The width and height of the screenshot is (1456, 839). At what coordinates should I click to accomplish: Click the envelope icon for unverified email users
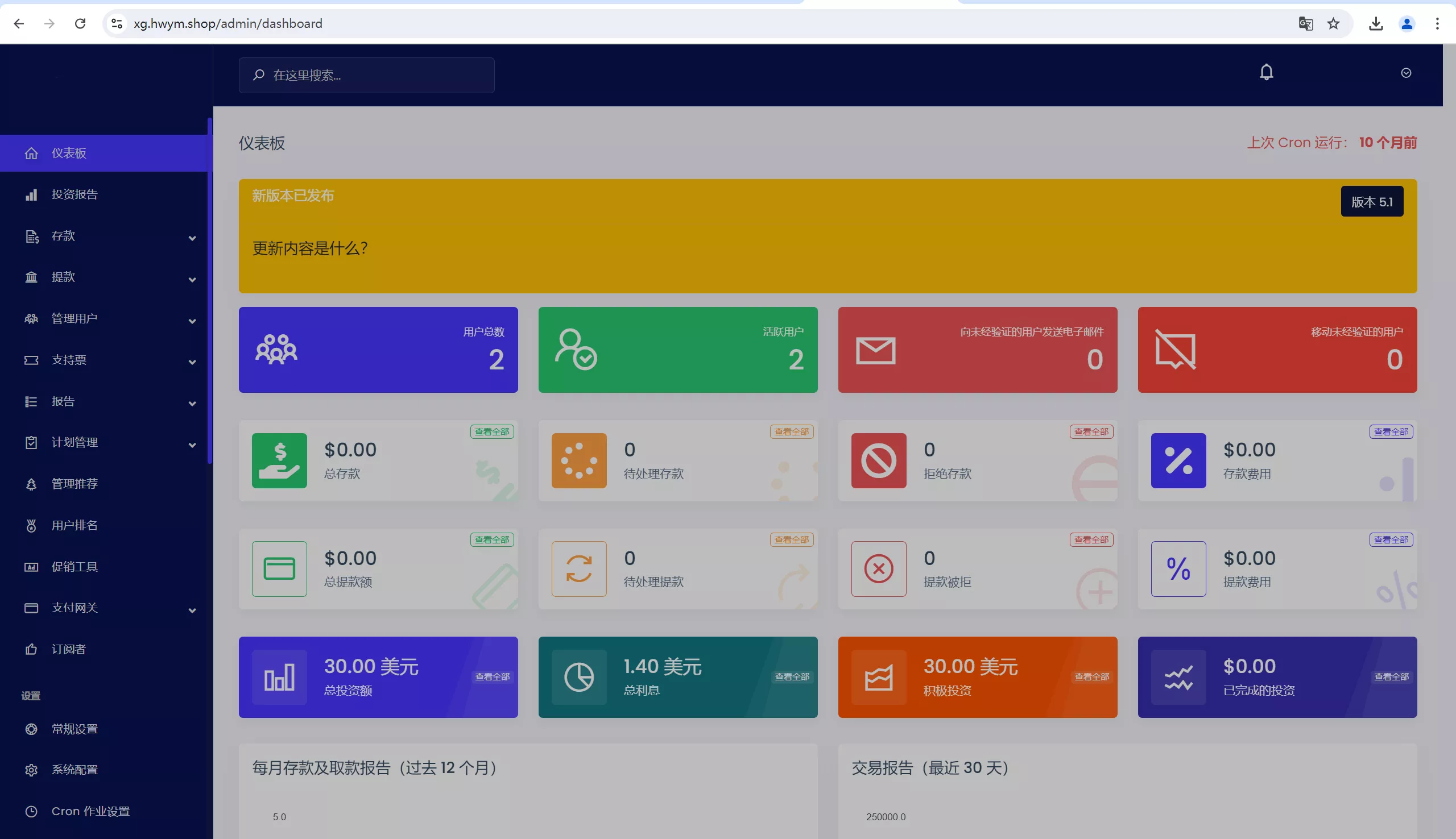tap(875, 350)
